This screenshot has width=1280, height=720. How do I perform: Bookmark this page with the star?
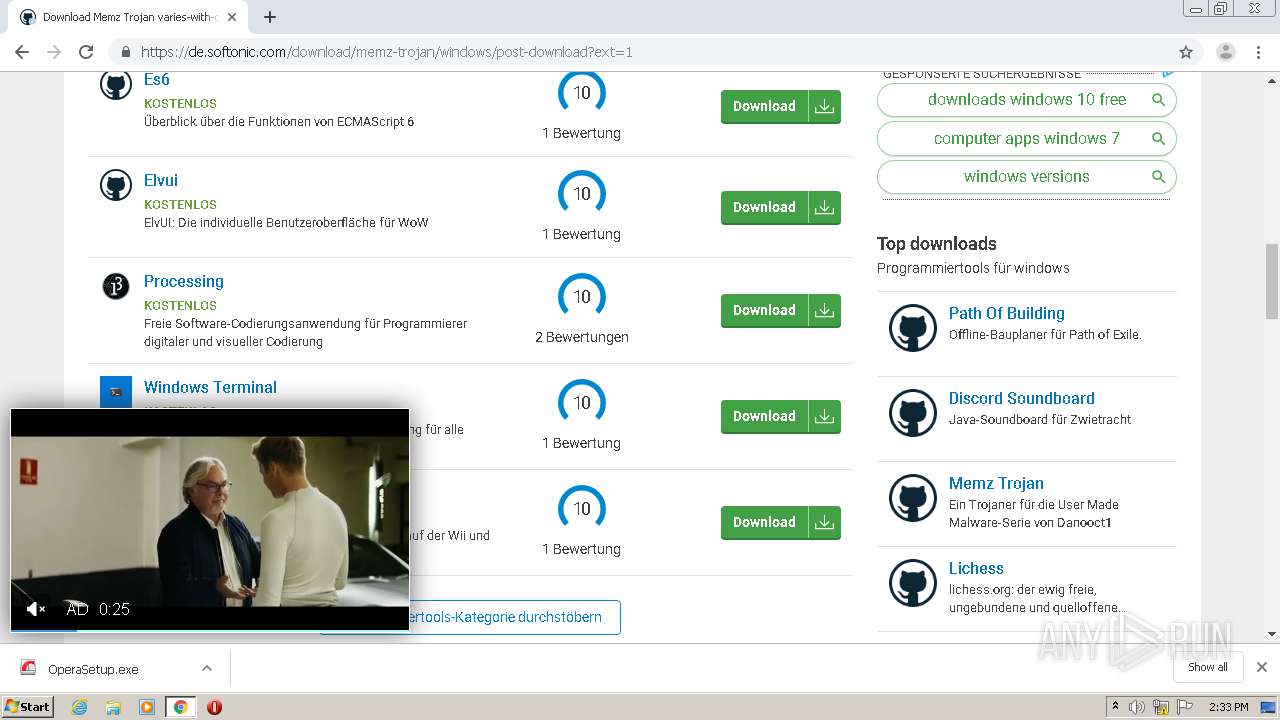[x=1186, y=52]
